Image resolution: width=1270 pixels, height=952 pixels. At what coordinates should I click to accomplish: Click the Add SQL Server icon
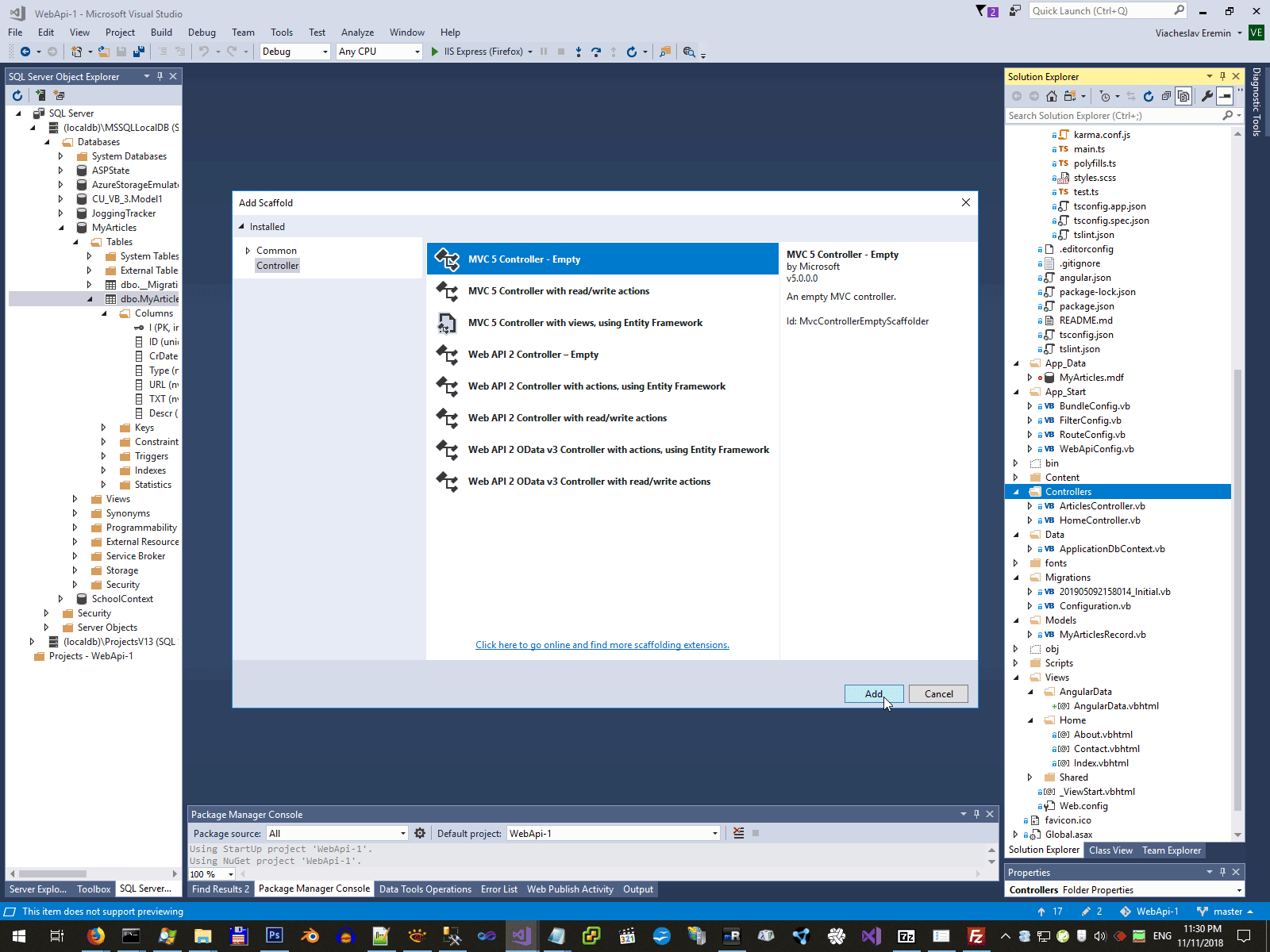(x=40, y=95)
